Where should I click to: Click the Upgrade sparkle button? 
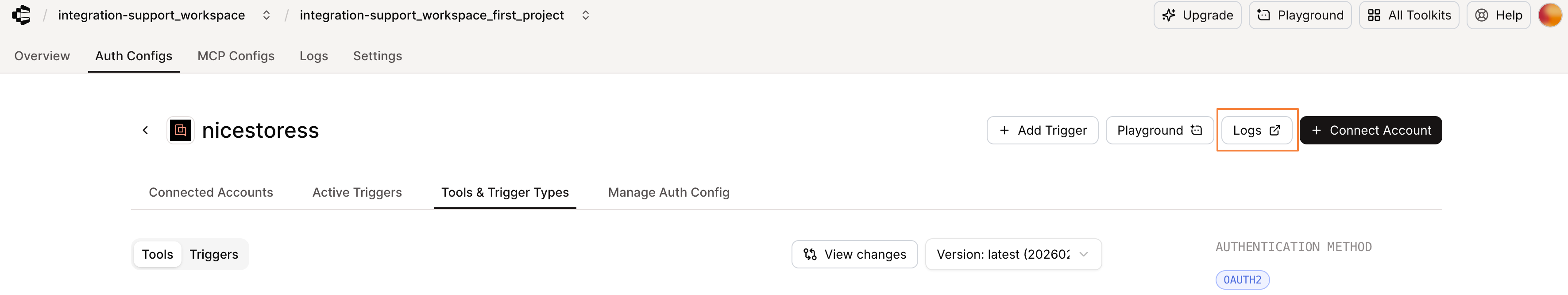pos(1197,15)
